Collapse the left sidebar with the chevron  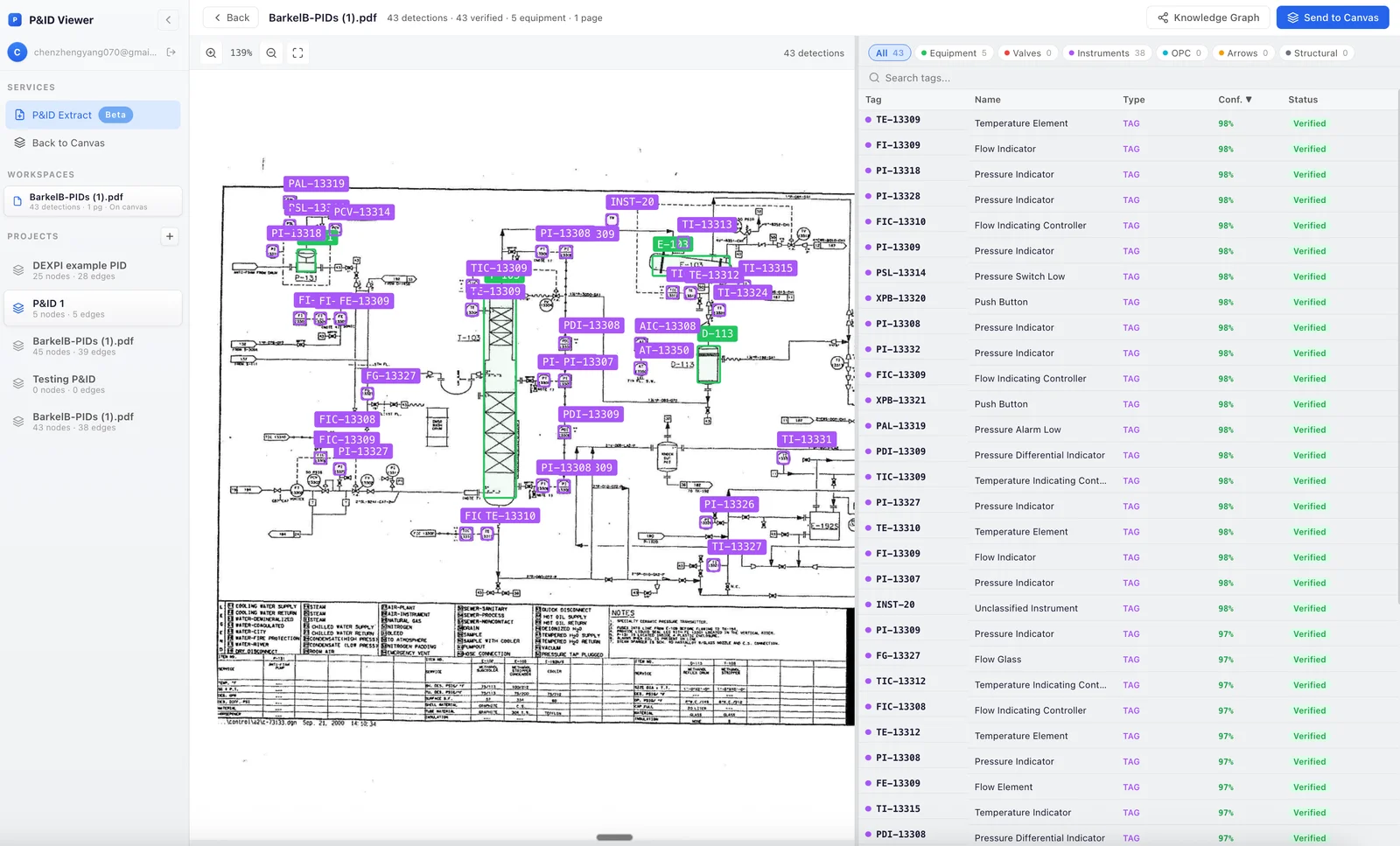(x=168, y=19)
